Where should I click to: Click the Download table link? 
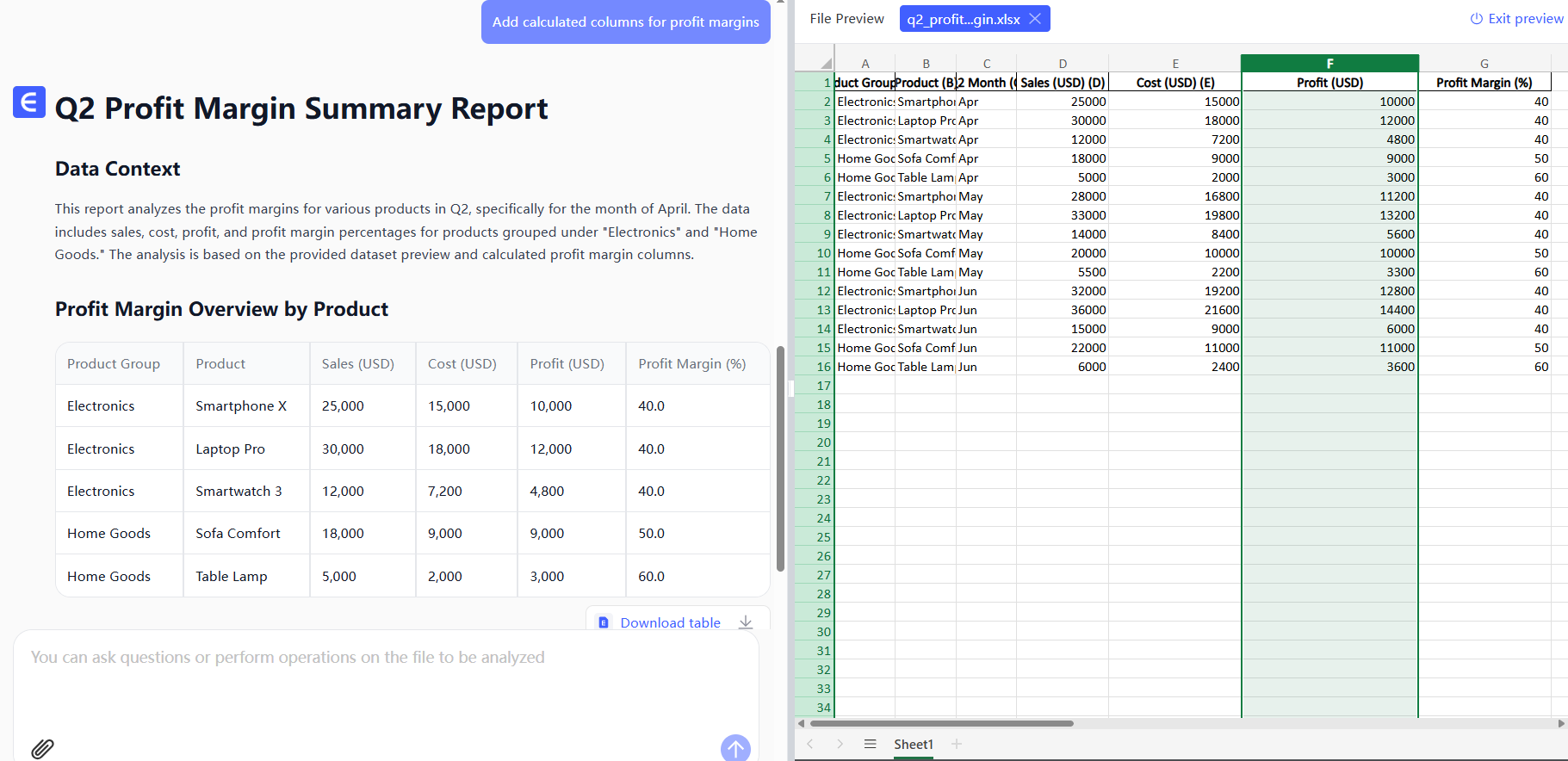click(670, 622)
